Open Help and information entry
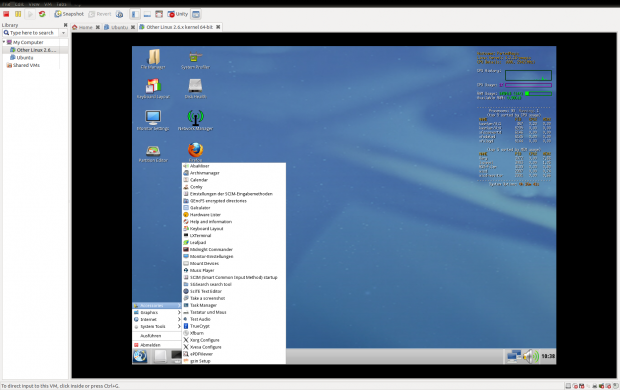The height and width of the screenshot is (390, 620). (234, 222)
